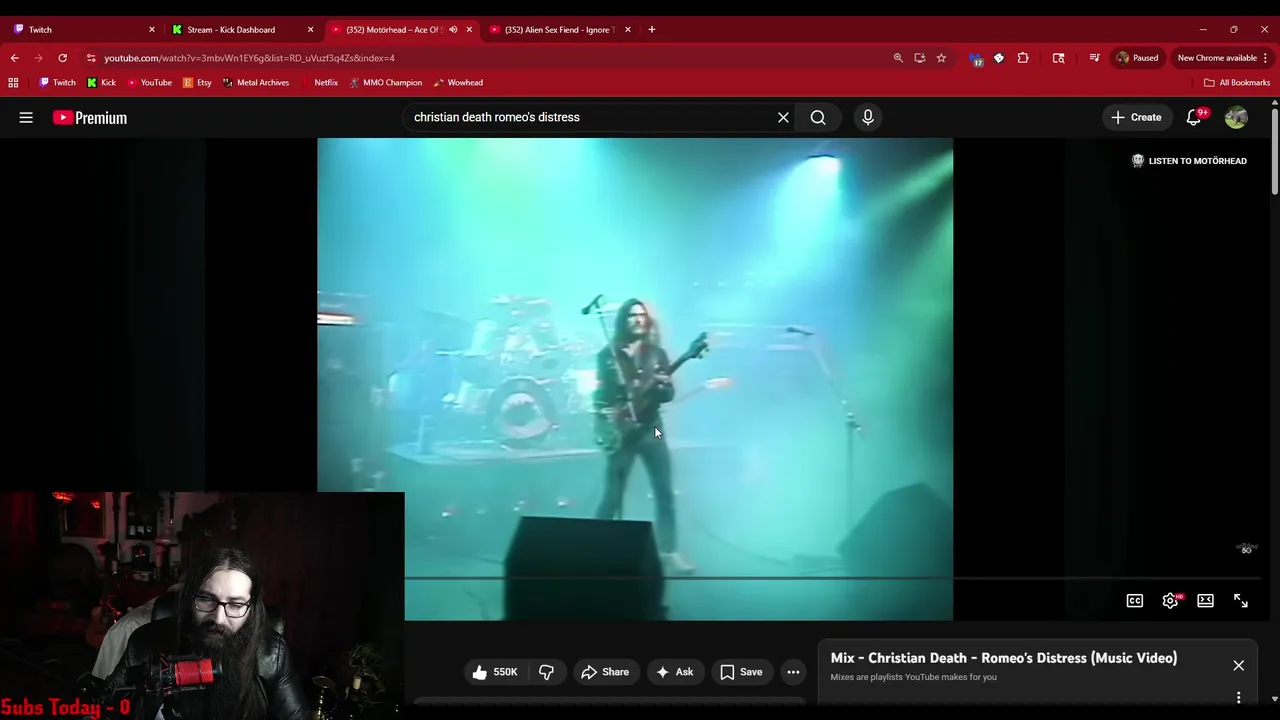This screenshot has width=1280, height=720.
Task: Open the Twitch bookmark
Action: (57, 83)
